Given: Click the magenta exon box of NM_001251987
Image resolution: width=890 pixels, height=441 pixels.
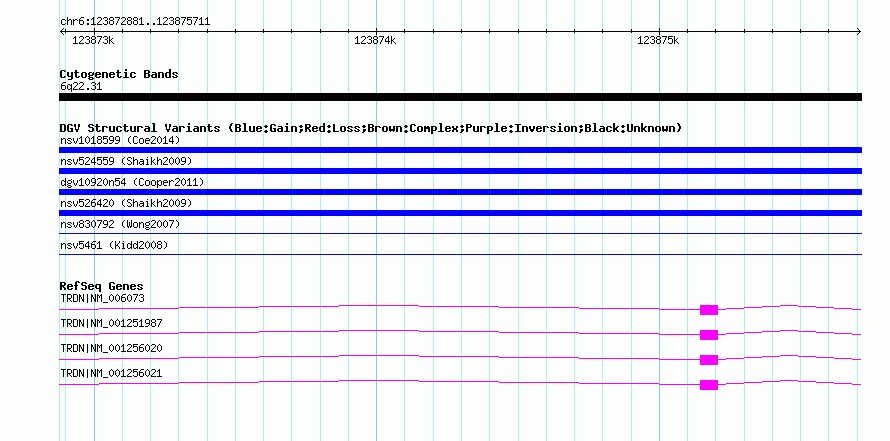Looking at the screenshot, I should tap(709, 335).
